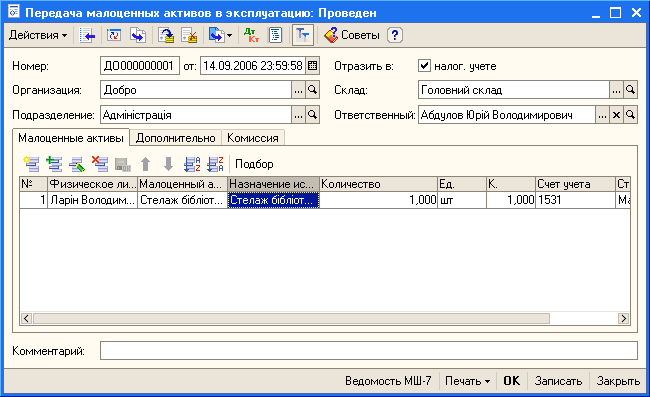Open the Ответственный selection ellipsis button
The width and height of the screenshot is (650, 397).
(602, 115)
